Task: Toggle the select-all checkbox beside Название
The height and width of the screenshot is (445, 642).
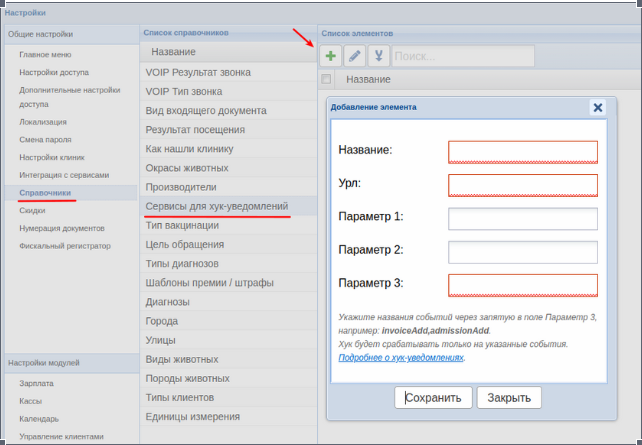Action: [326, 79]
